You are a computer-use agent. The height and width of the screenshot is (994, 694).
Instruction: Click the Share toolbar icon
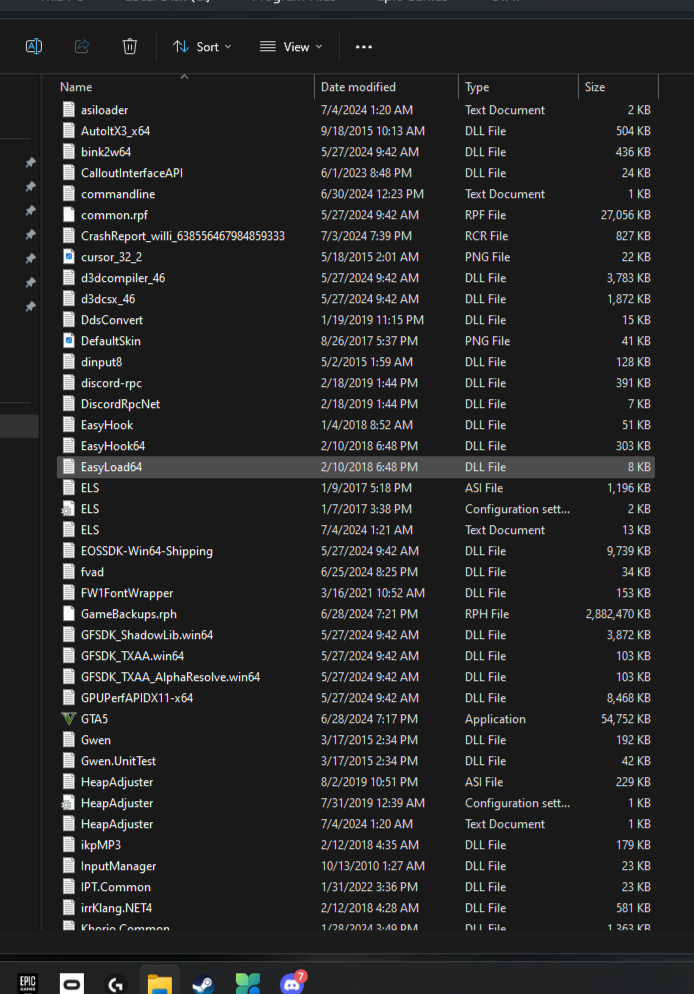coord(82,46)
